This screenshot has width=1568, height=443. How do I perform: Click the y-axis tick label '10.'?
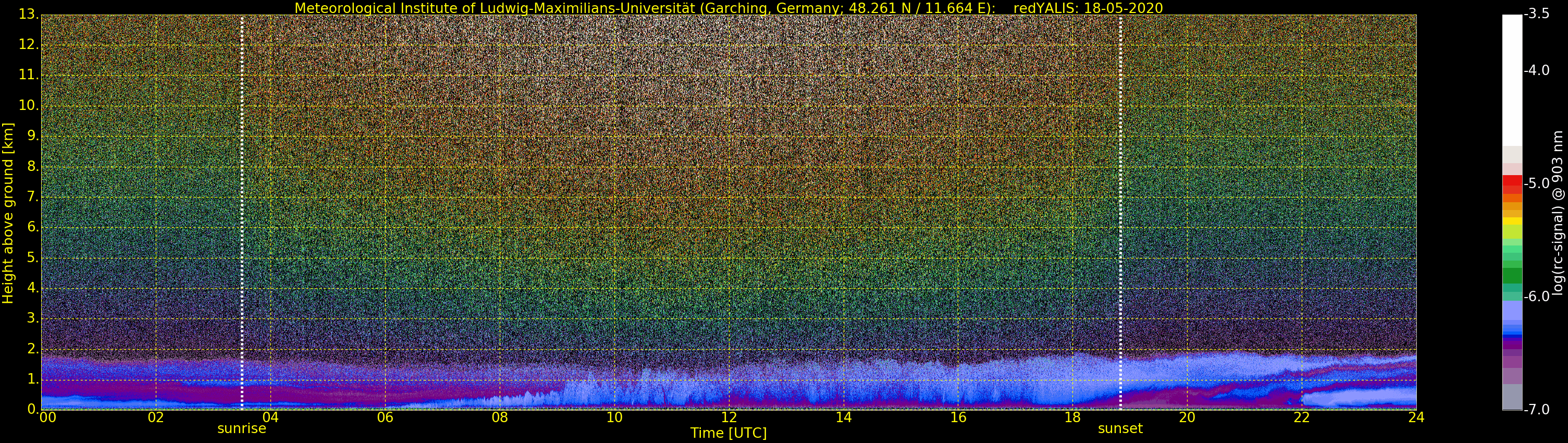(29, 106)
